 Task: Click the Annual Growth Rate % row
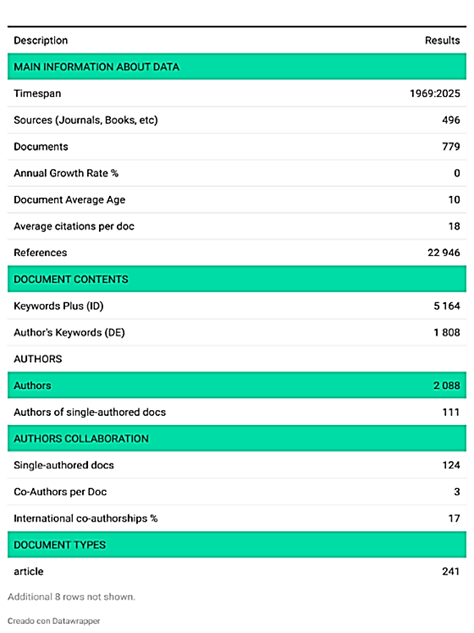tap(237, 173)
